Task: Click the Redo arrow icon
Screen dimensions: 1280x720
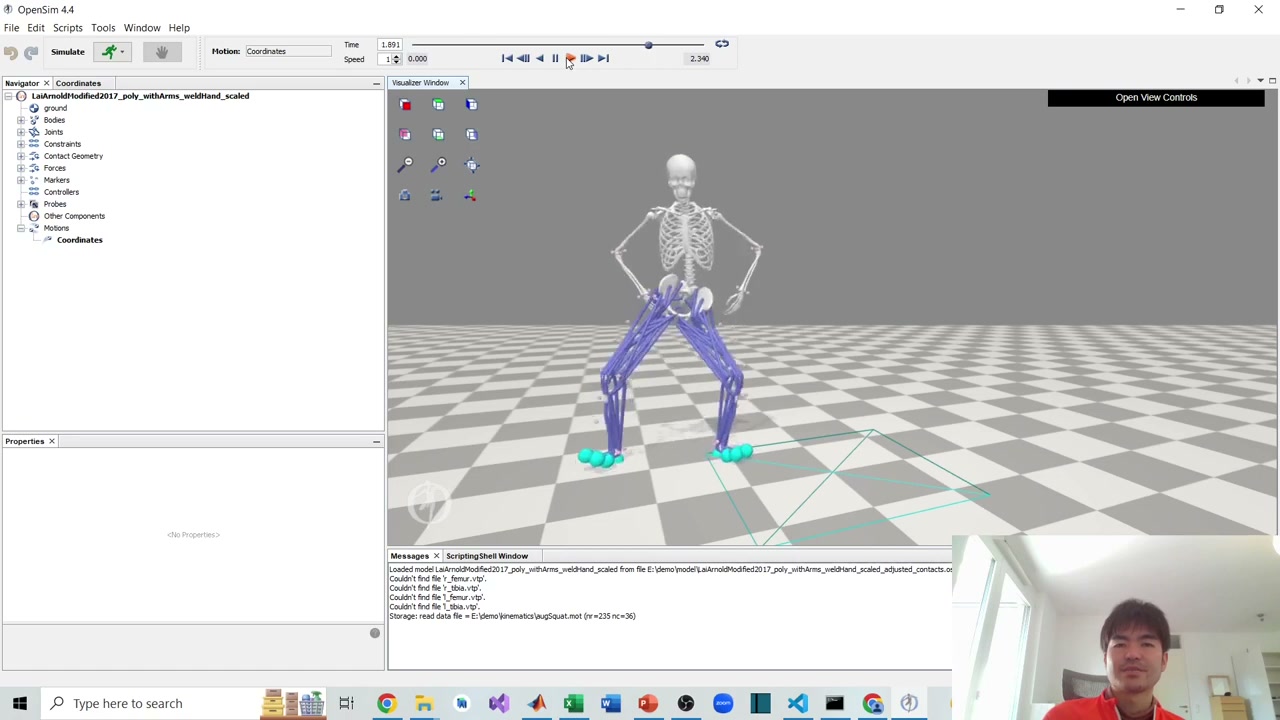Action: [31, 52]
